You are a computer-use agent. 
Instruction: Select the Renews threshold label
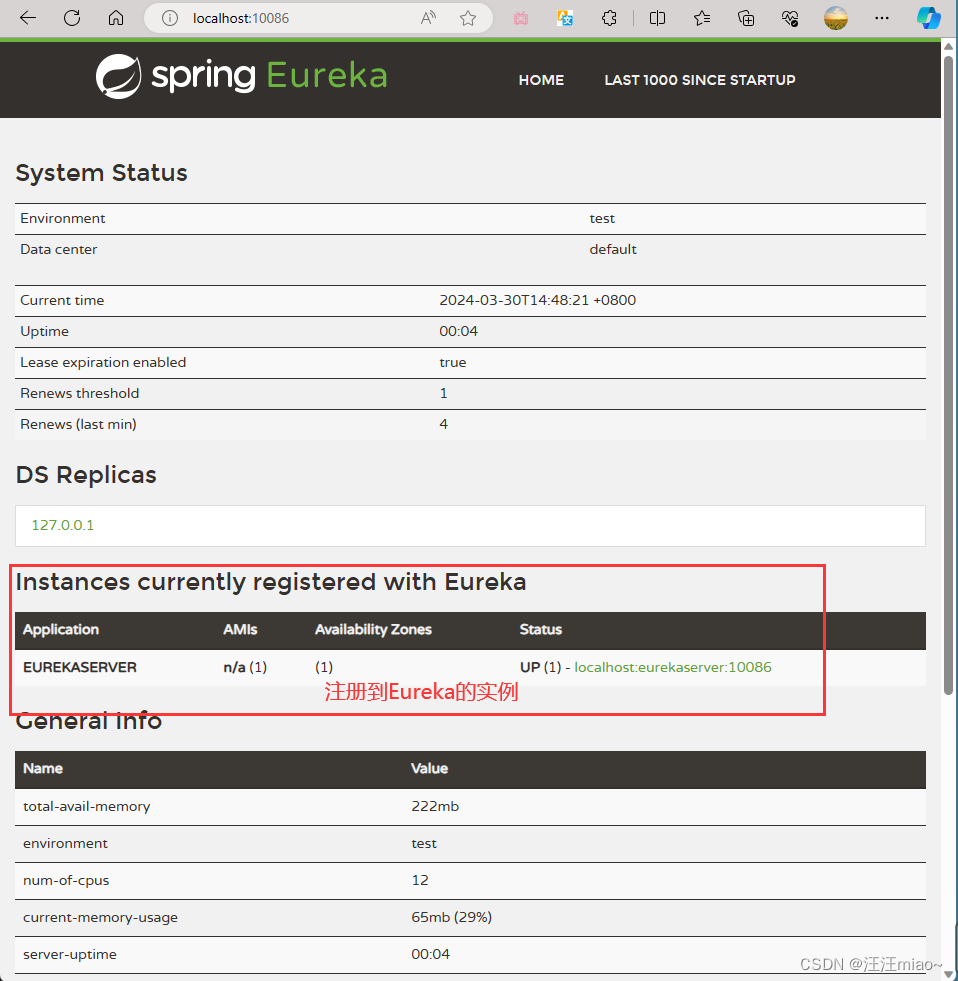click(x=79, y=393)
